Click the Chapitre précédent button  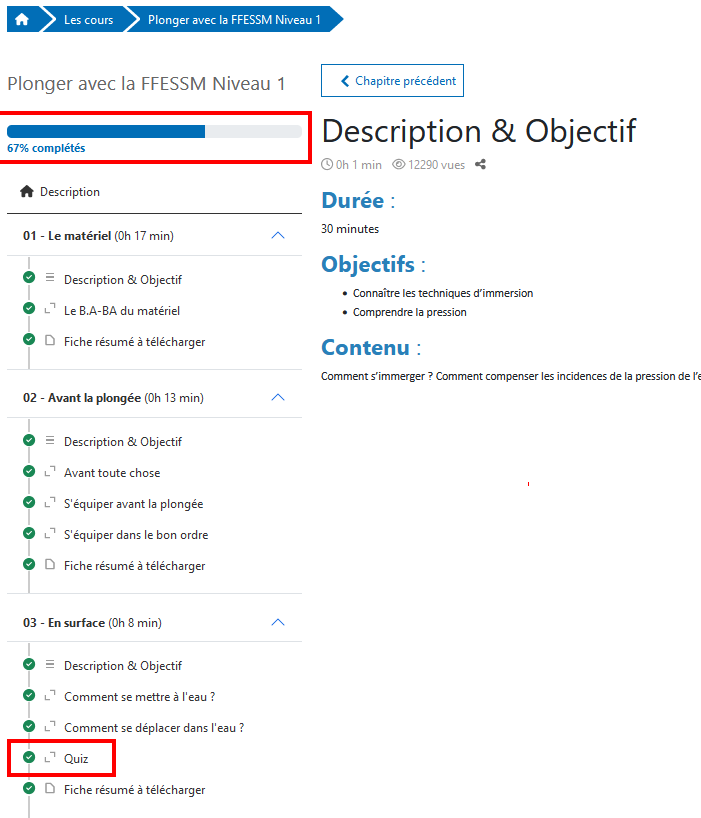(x=392, y=80)
